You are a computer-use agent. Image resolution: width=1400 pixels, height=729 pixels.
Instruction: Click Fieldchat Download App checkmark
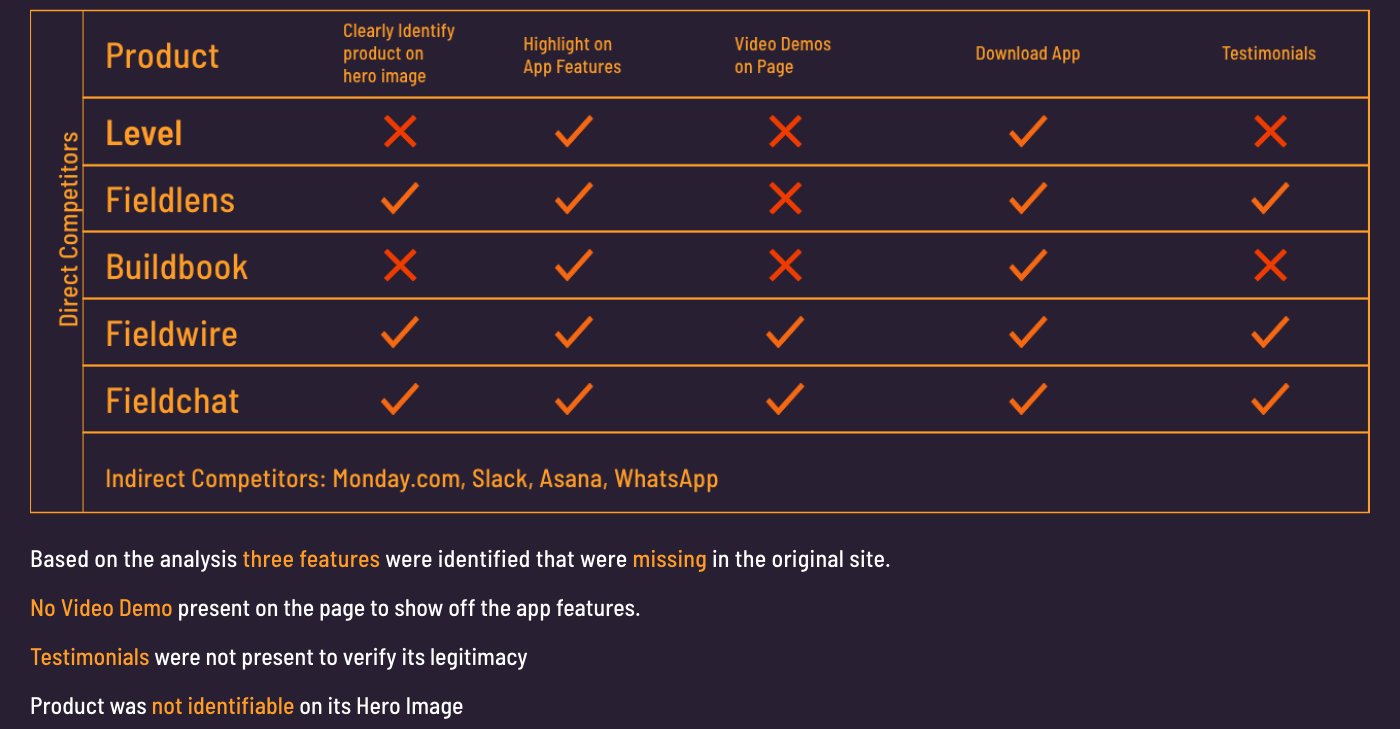click(x=1028, y=399)
